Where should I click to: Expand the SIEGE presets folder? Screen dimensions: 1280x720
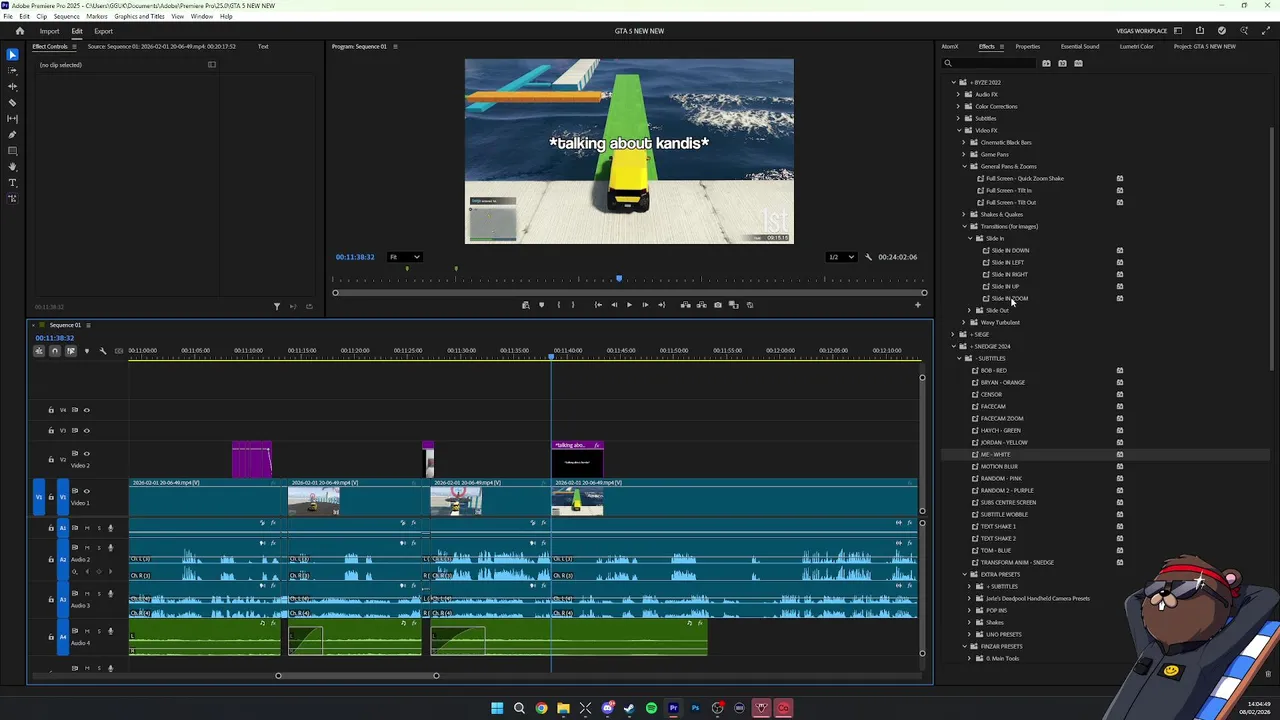pos(954,334)
